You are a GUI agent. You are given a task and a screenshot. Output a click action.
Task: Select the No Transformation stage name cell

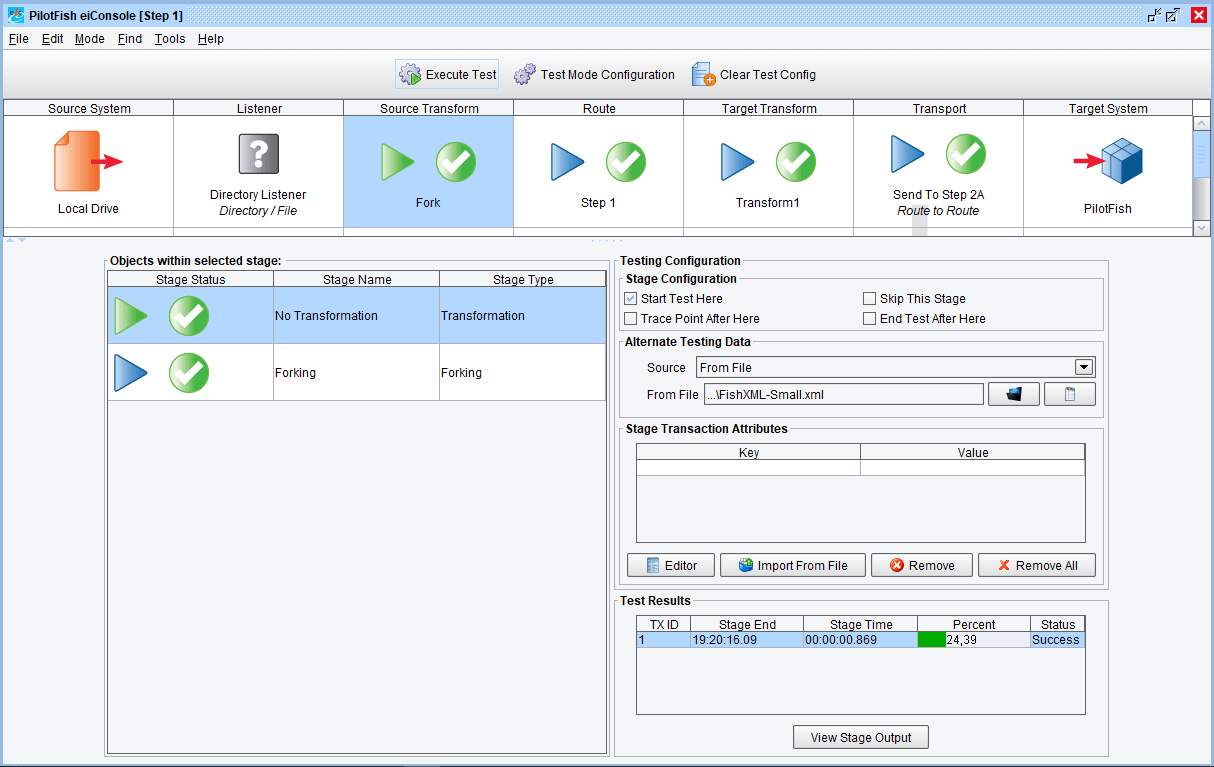pos(356,316)
